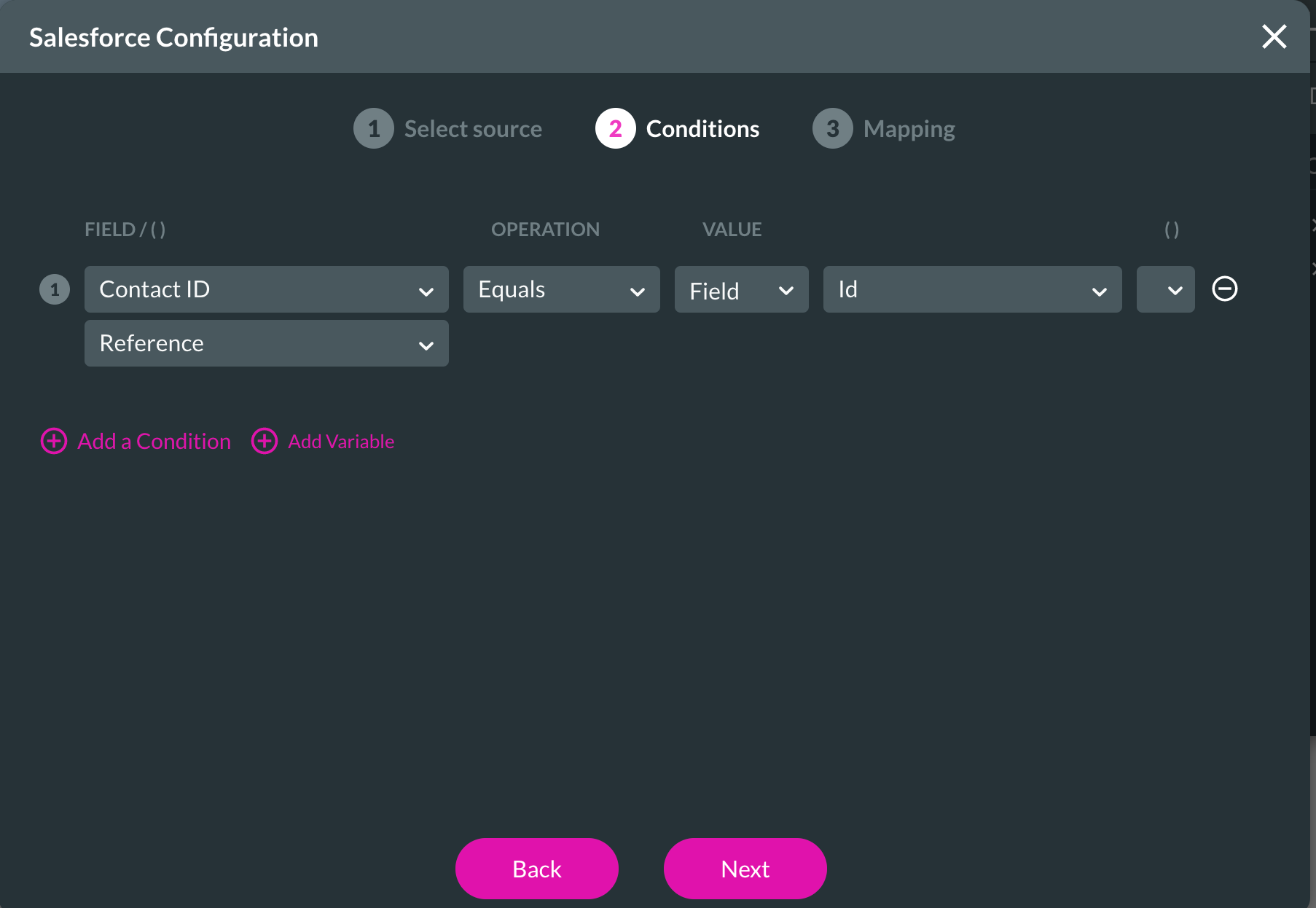Click the Back button

[537, 869]
